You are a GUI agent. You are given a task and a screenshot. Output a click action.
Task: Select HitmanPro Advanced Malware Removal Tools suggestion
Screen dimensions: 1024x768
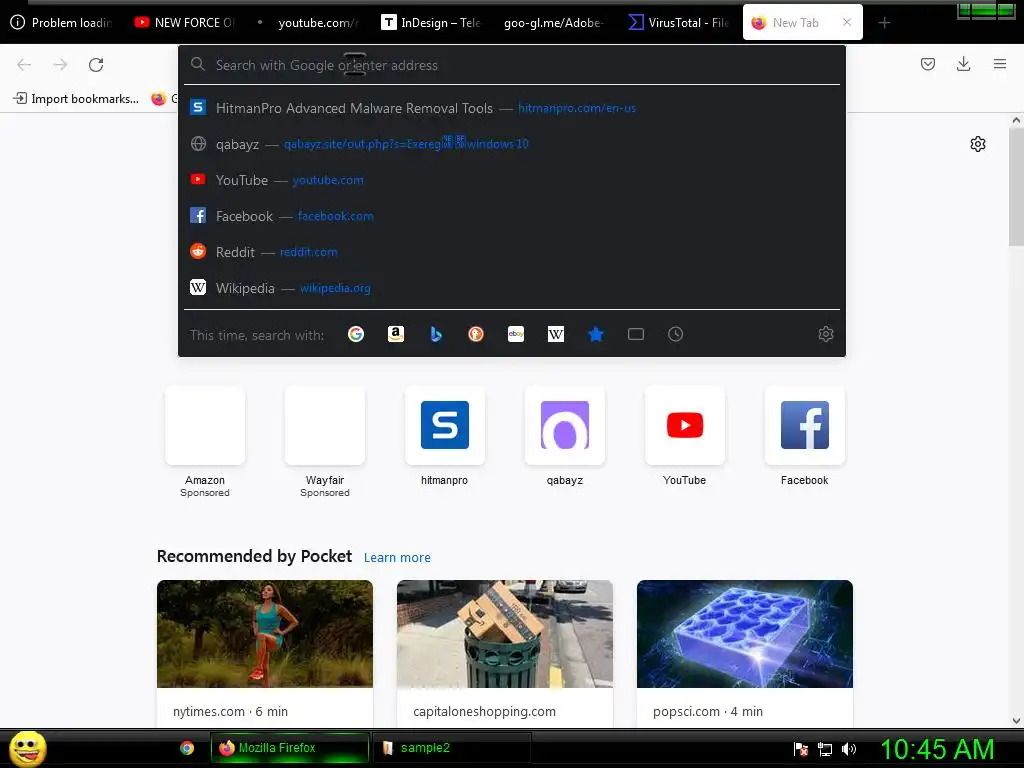[512, 108]
